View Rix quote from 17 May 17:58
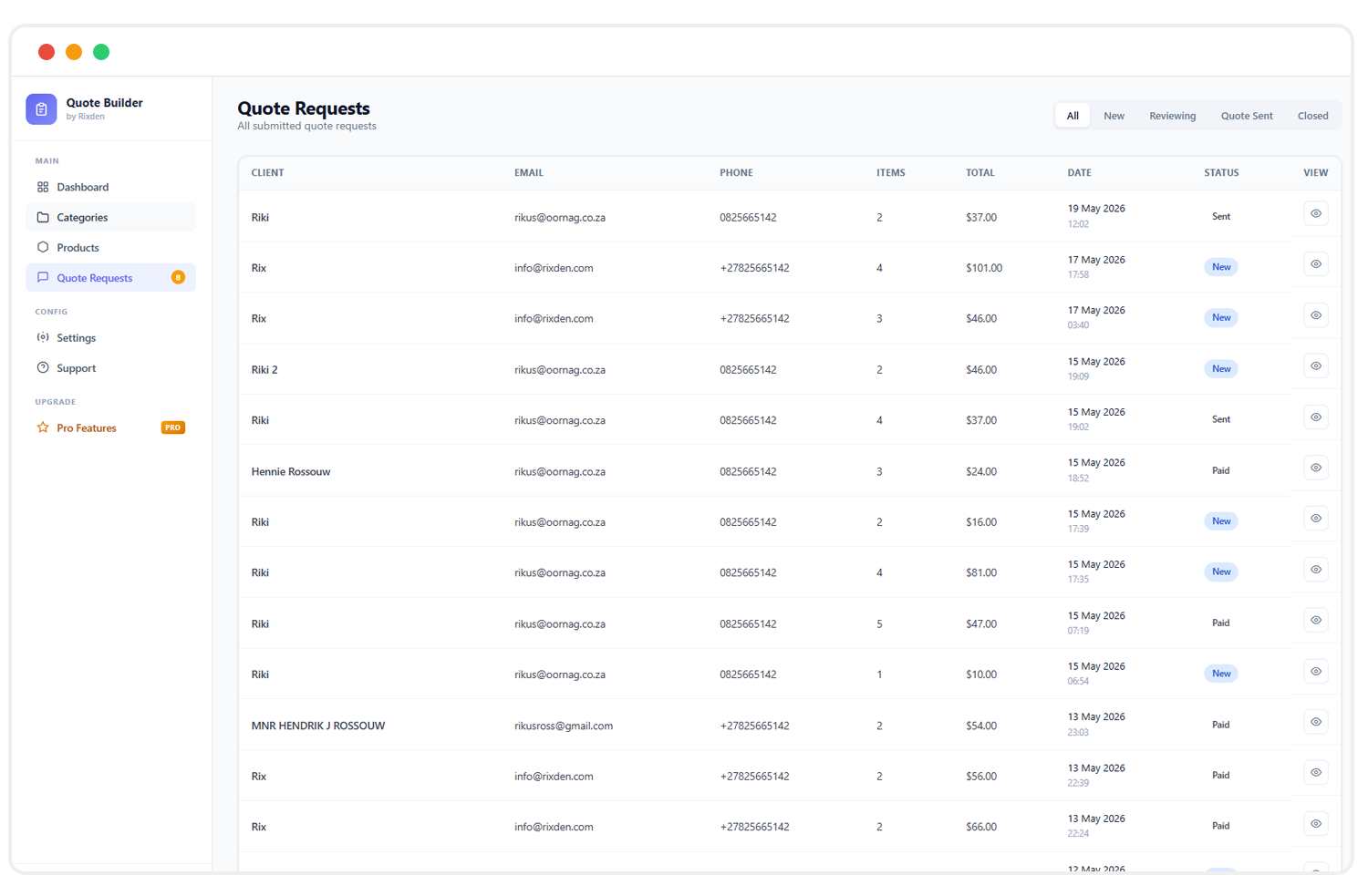The image size is (1368, 896). (x=1315, y=264)
